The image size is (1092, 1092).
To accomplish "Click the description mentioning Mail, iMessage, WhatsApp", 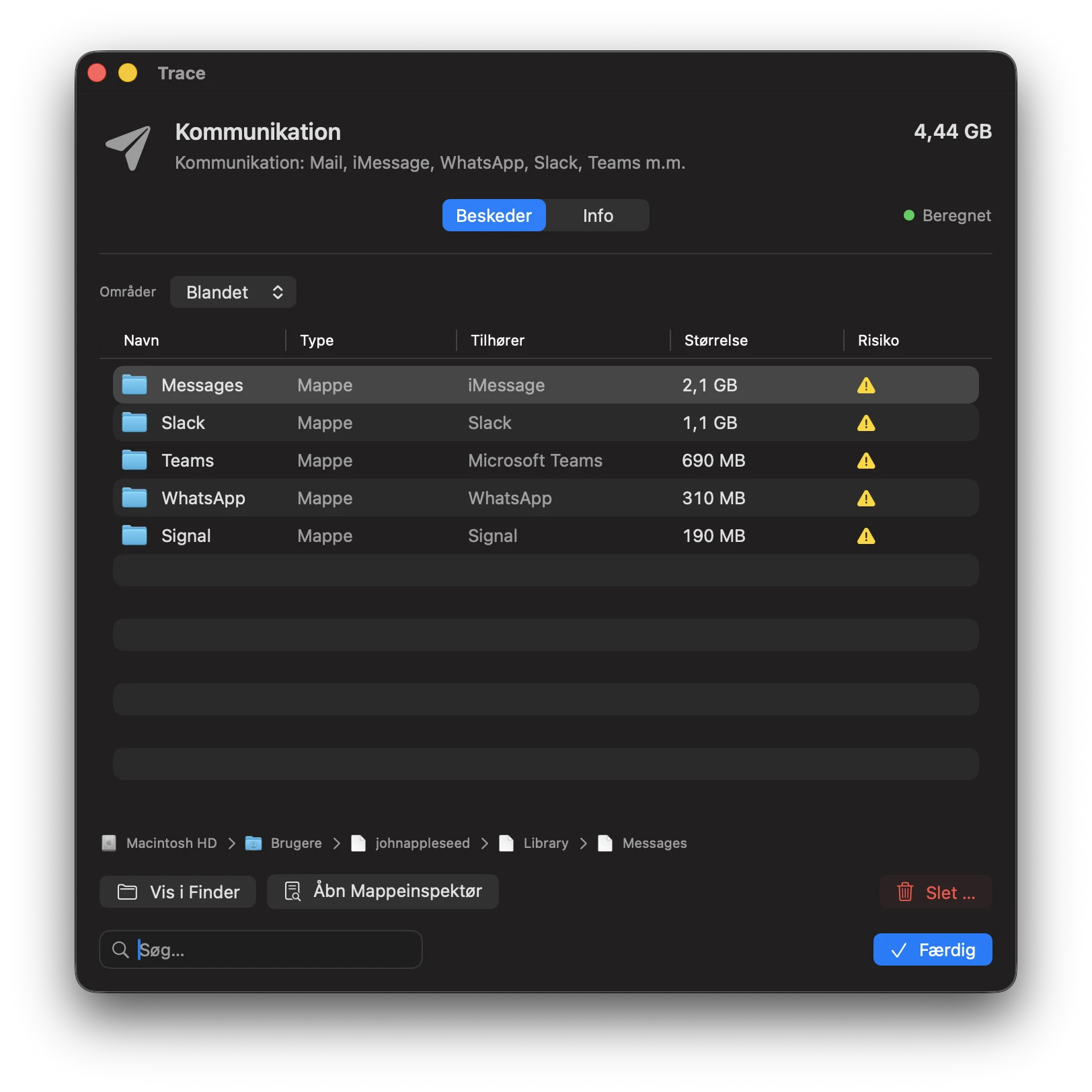I will pos(430,163).
